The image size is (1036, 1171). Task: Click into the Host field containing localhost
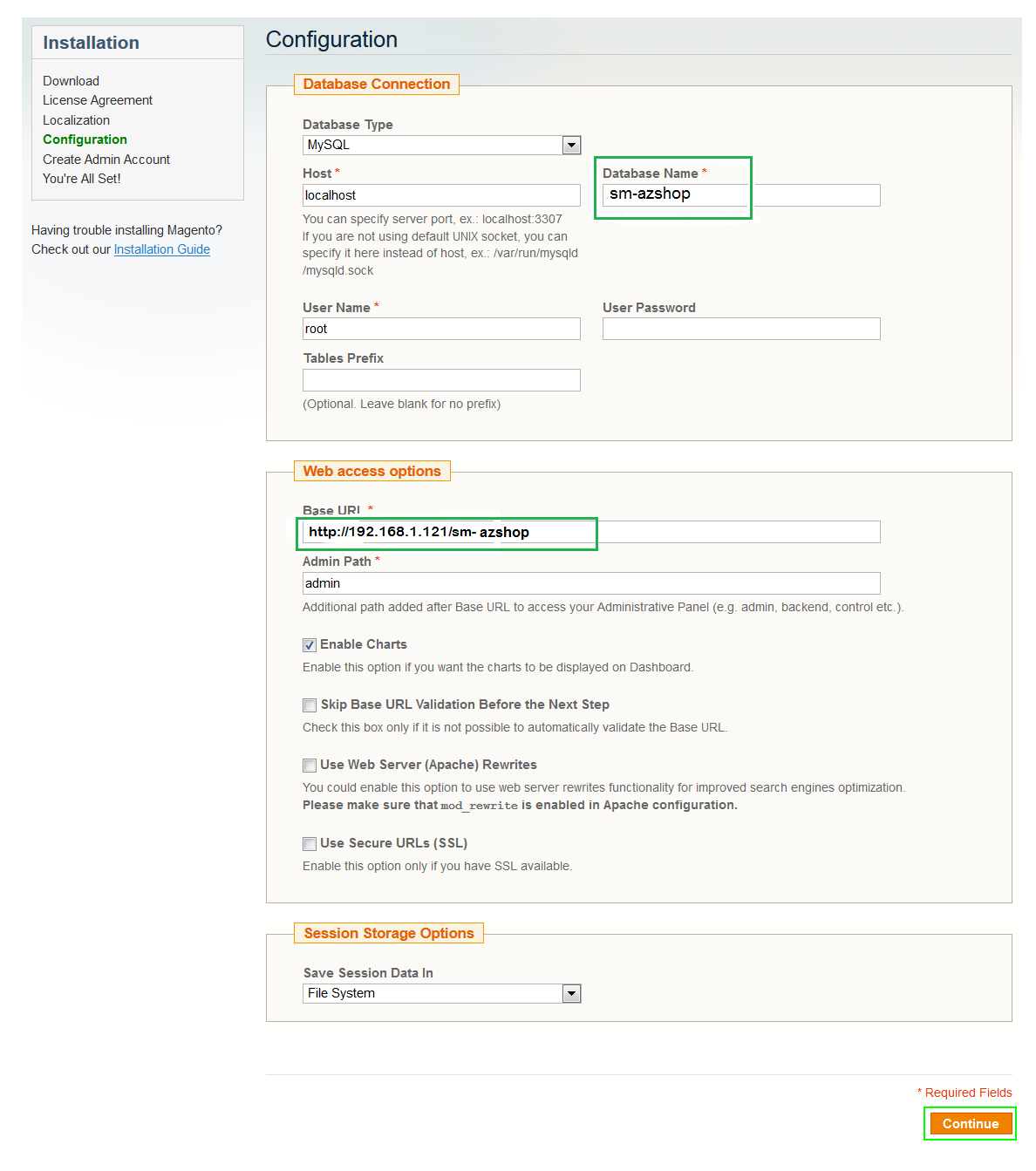441,195
